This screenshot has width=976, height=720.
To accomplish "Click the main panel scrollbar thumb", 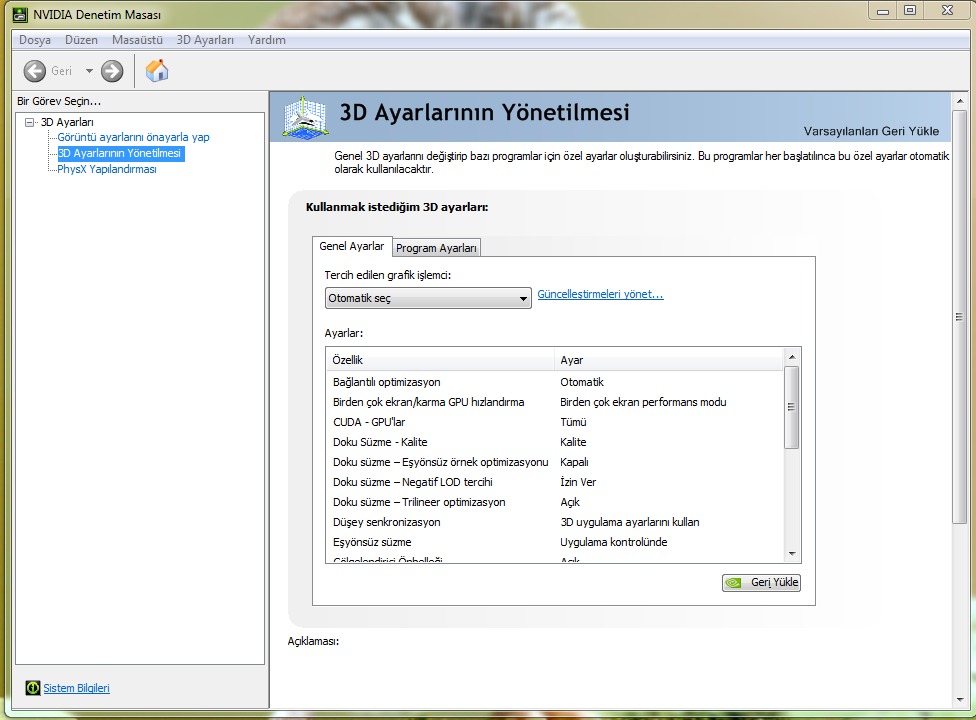I will 959,317.
